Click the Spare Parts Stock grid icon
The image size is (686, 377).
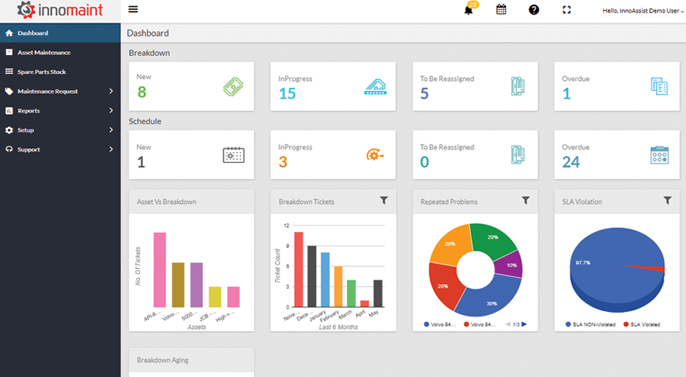[x=9, y=71]
